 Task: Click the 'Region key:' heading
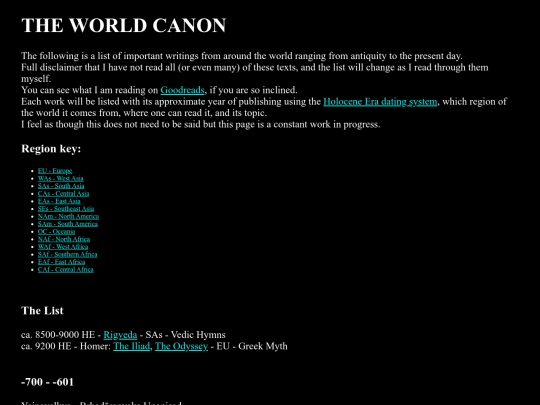coord(51,148)
